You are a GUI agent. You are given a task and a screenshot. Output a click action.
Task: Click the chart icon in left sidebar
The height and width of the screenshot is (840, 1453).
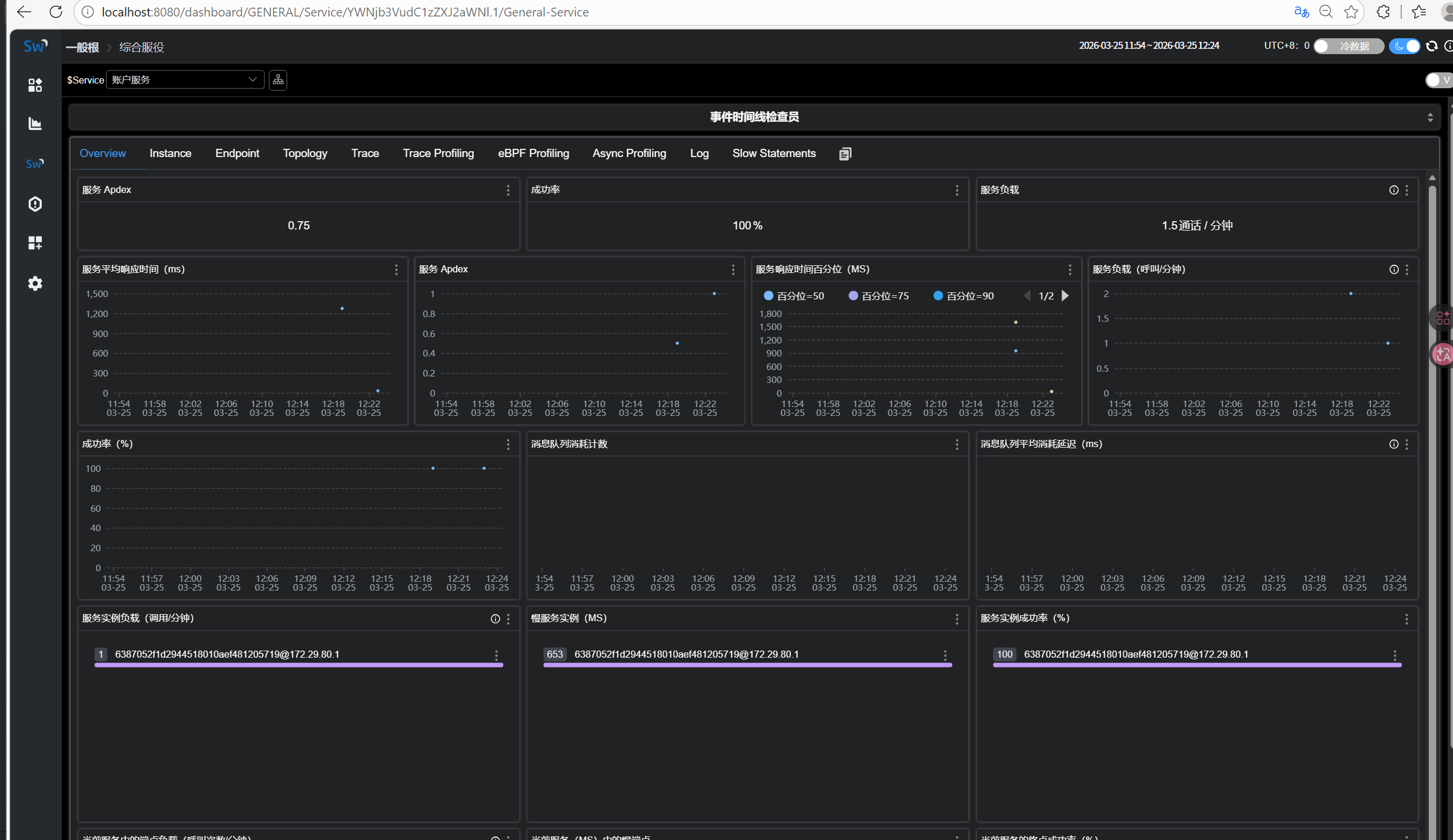coord(35,124)
